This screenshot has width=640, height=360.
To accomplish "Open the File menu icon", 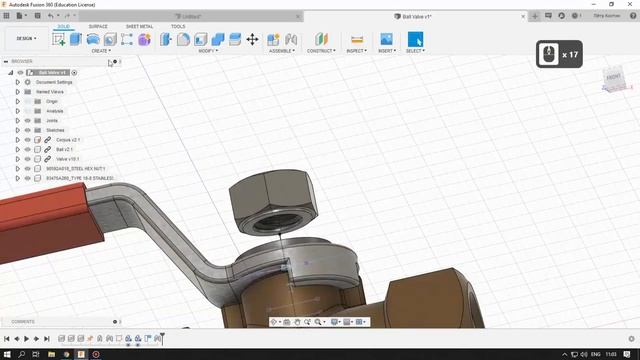I will tap(20, 16).
